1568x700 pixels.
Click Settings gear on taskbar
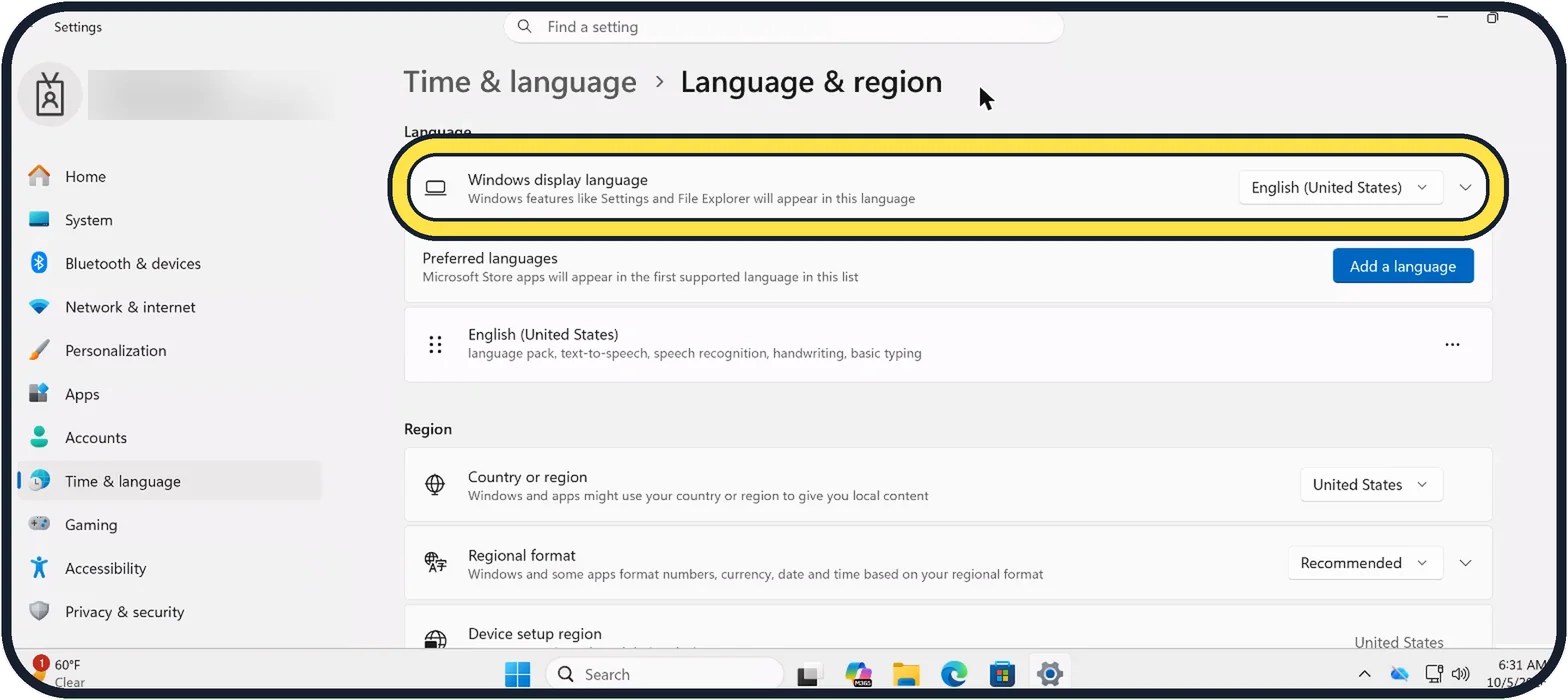[1049, 675]
